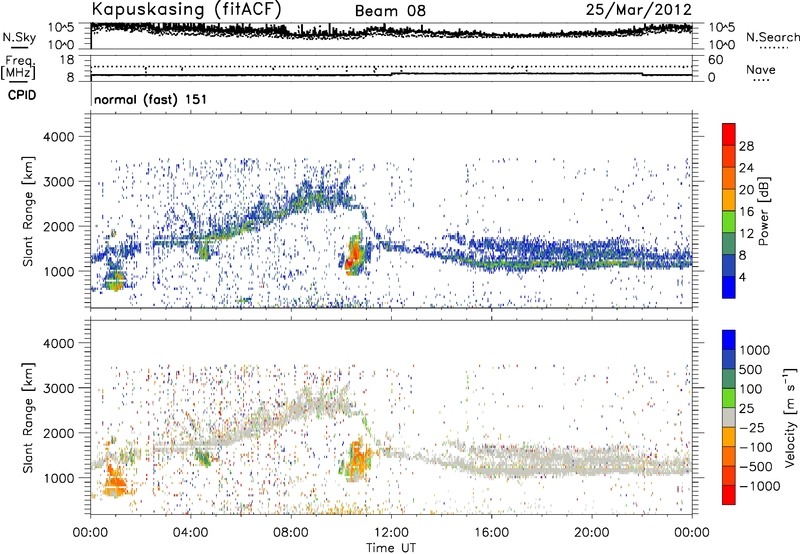Click the velocity colorbar value '1000'
The height and width of the screenshot is (554, 800).
pyautogui.click(x=755, y=350)
